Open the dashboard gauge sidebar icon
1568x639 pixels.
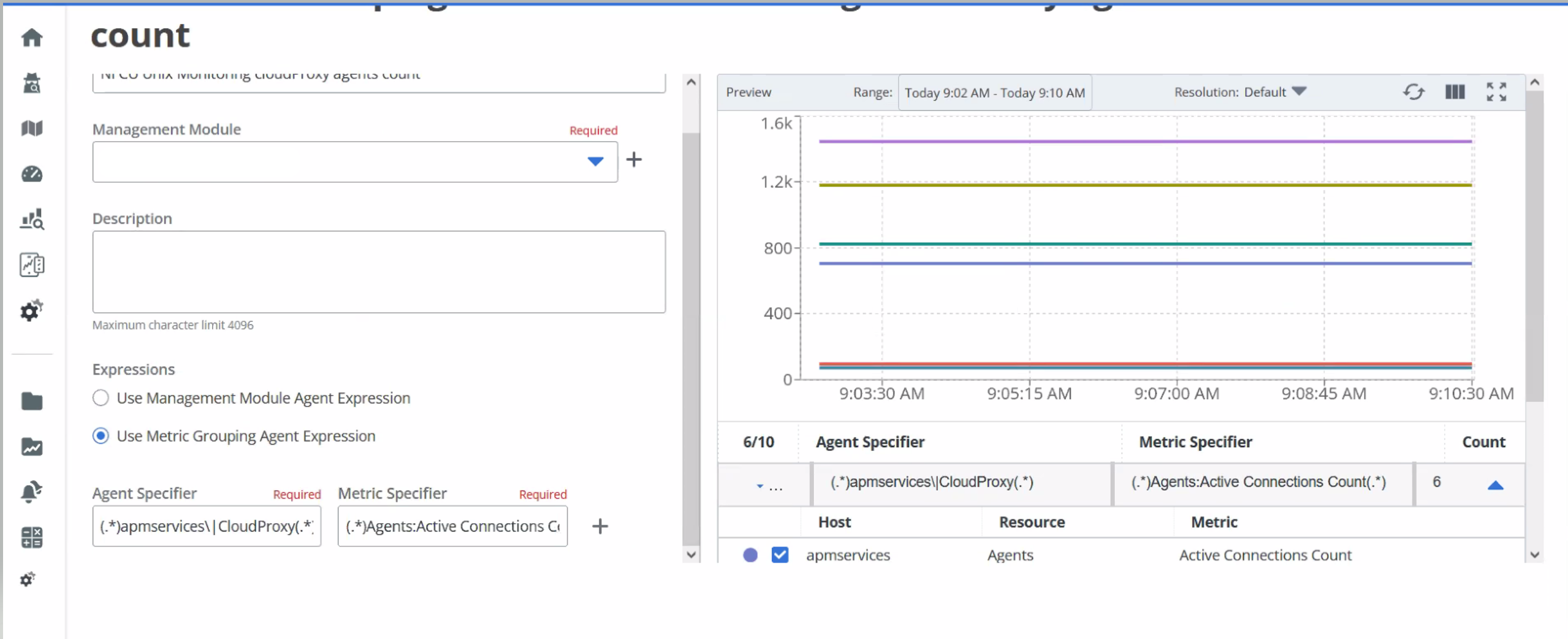[32, 174]
